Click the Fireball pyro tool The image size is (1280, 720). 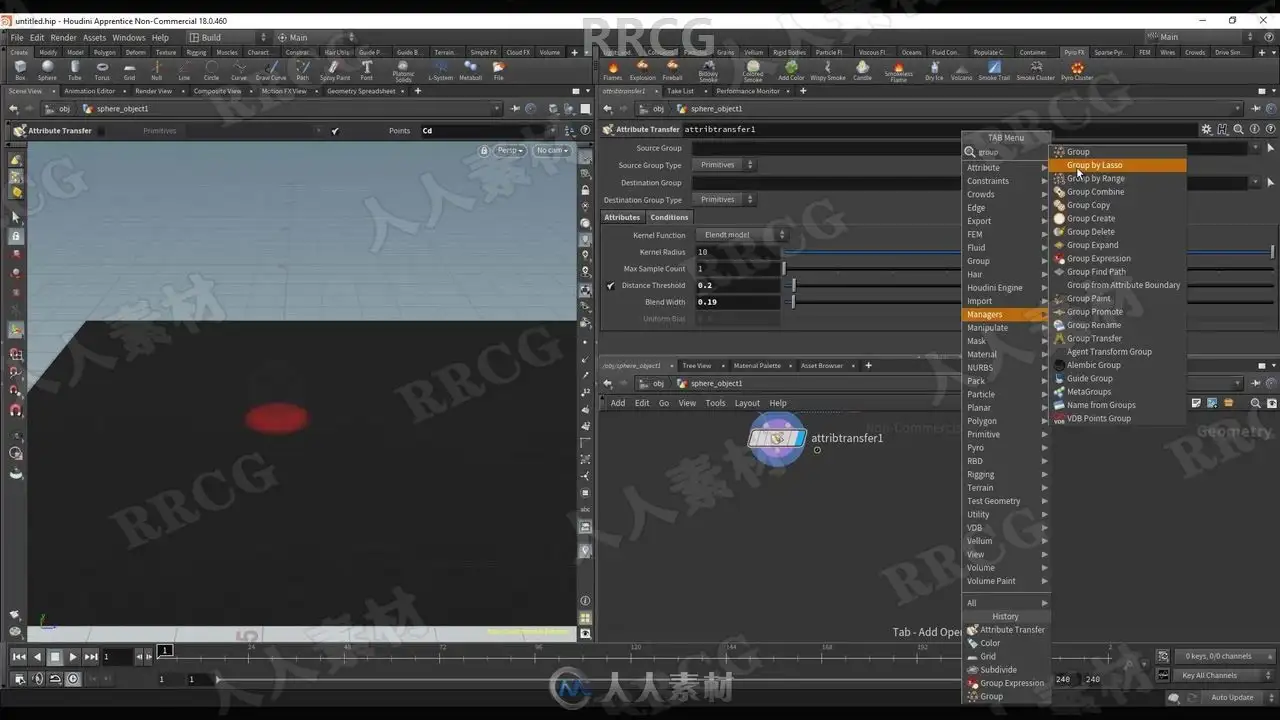click(672, 70)
